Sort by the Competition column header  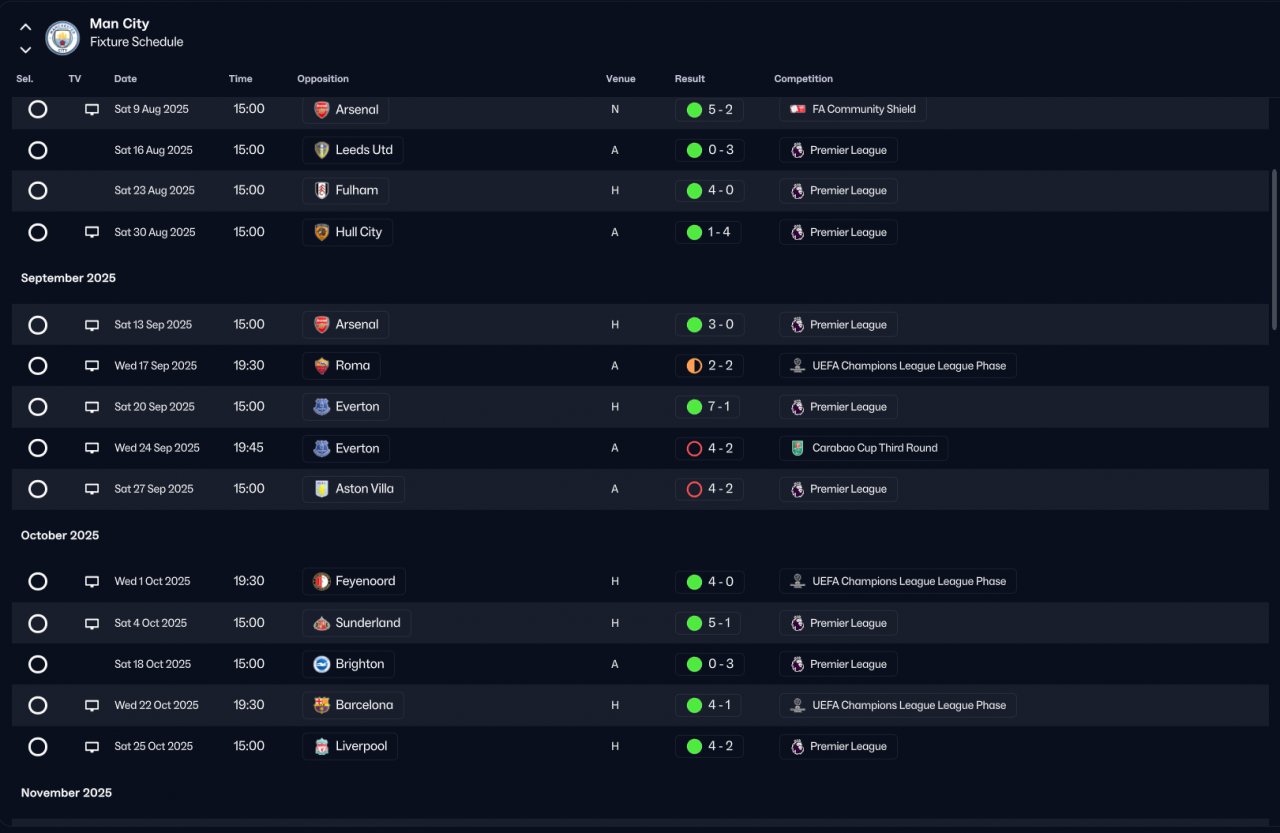tap(803, 79)
